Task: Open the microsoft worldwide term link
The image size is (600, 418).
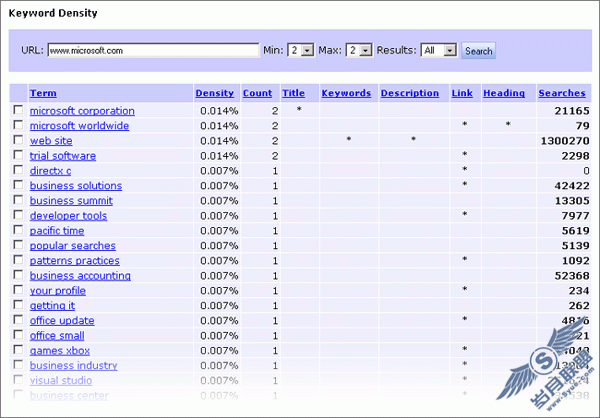Action: (79, 126)
